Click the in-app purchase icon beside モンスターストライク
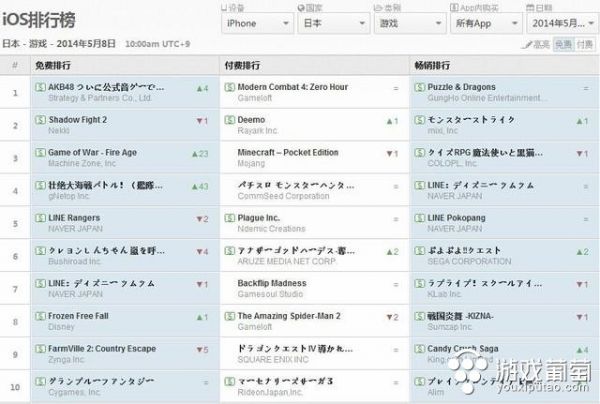Viewport: 600px width, 404px height. click(x=420, y=120)
